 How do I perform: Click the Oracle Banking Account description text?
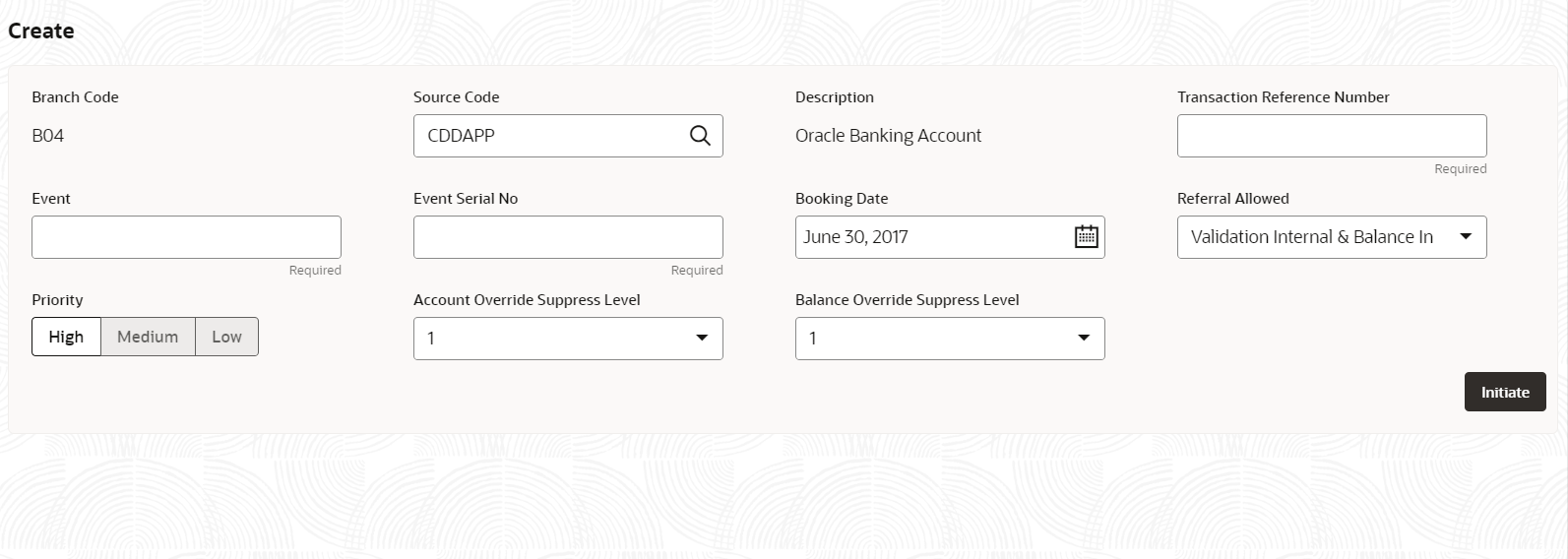[x=888, y=136]
